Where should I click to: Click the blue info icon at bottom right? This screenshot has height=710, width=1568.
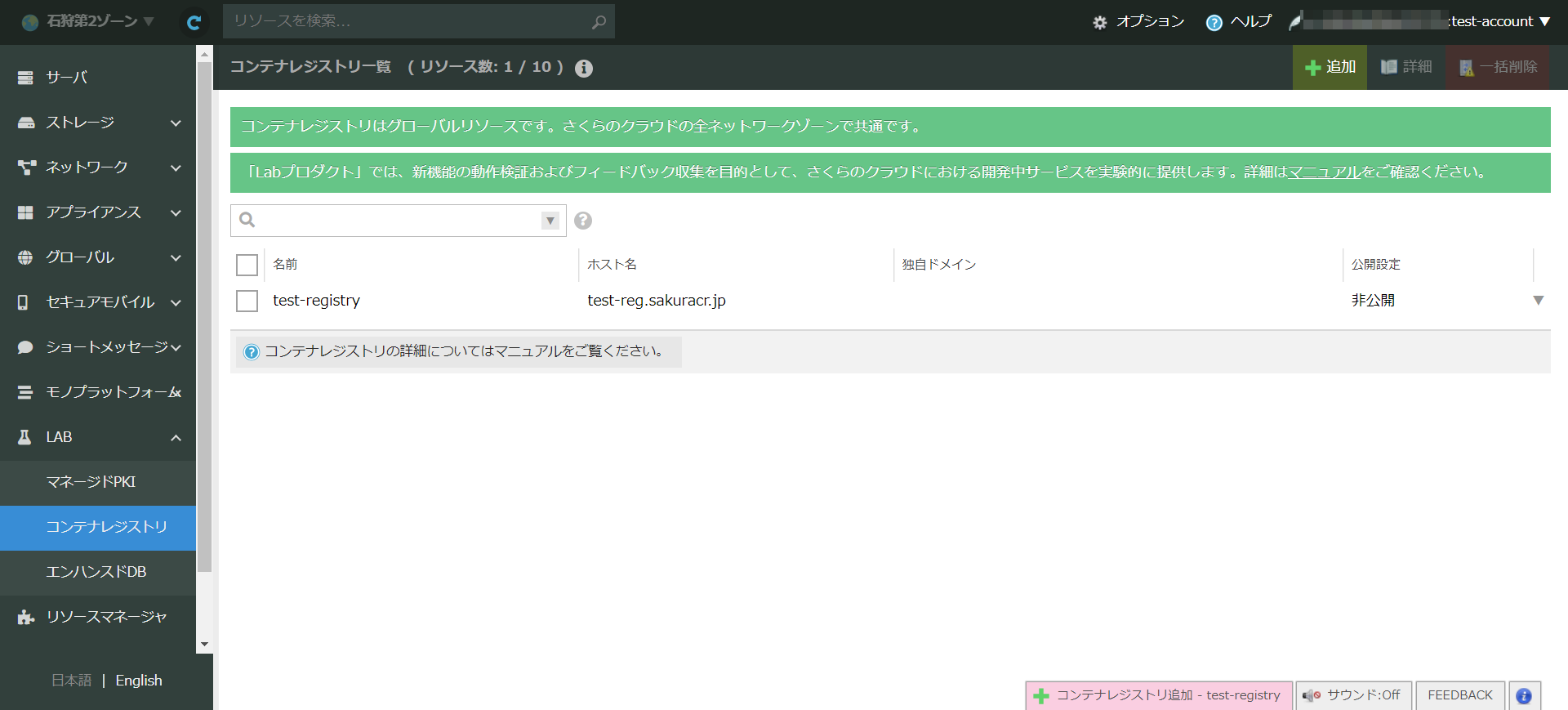[x=1524, y=695]
